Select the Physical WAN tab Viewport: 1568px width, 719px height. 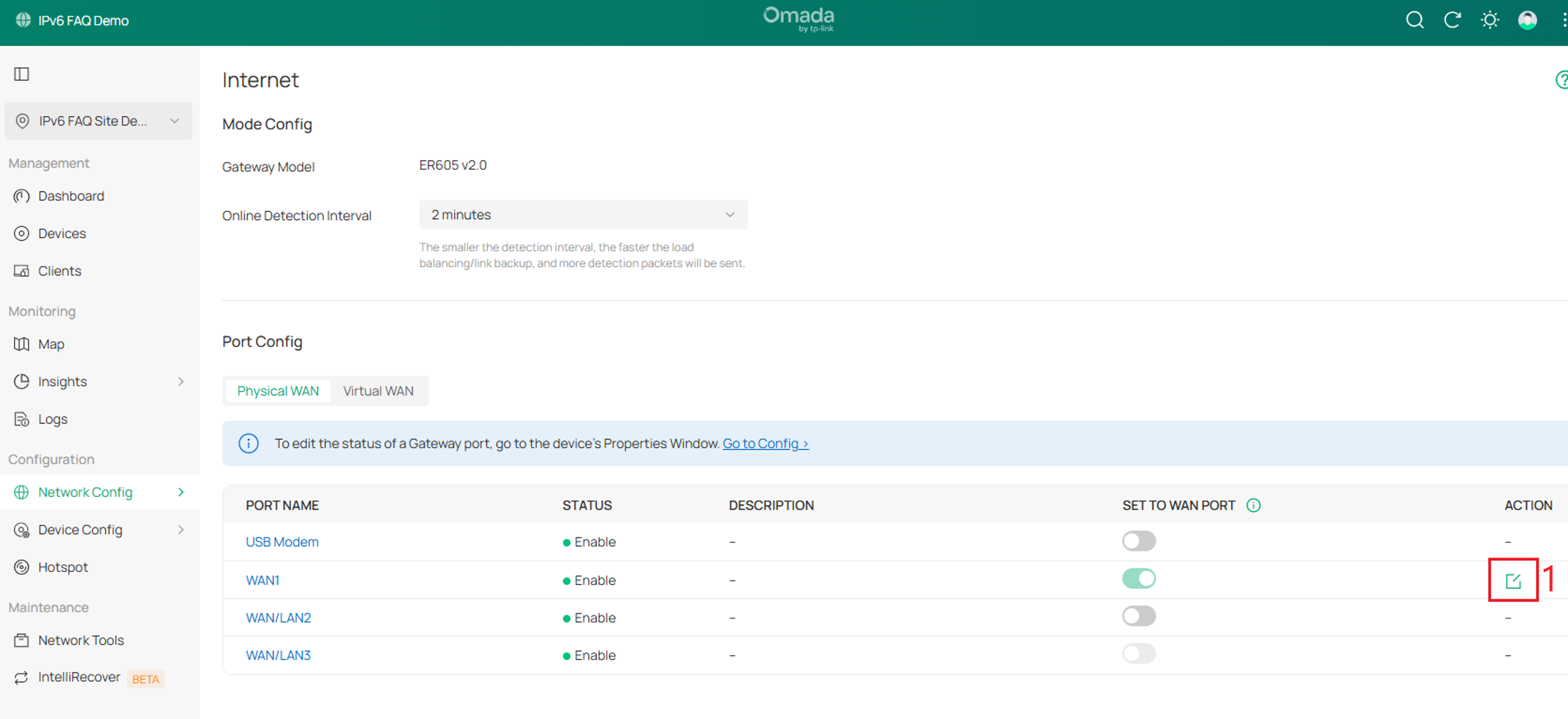pyautogui.click(x=277, y=391)
